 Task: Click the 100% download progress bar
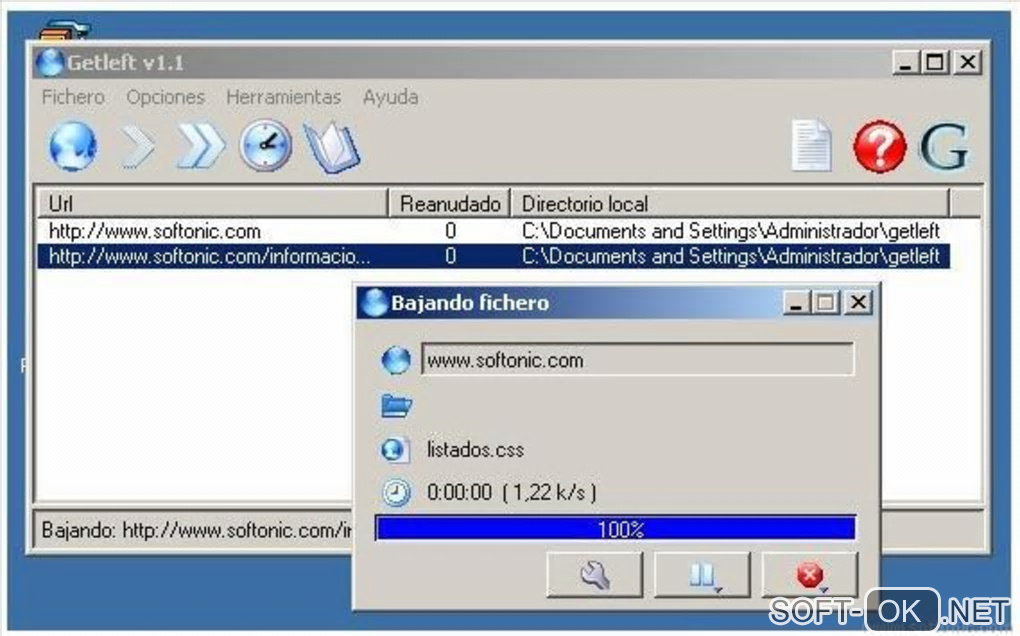615,528
